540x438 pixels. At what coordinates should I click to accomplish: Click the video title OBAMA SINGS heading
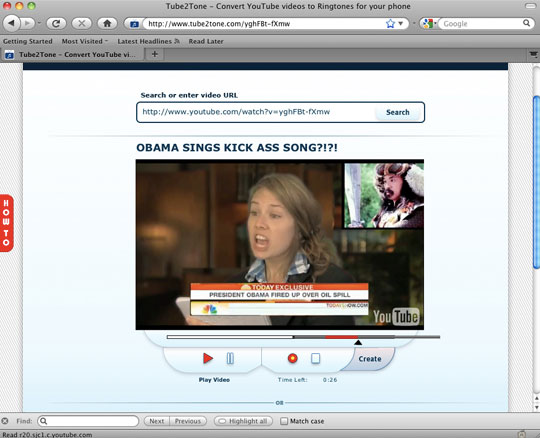coord(237,148)
